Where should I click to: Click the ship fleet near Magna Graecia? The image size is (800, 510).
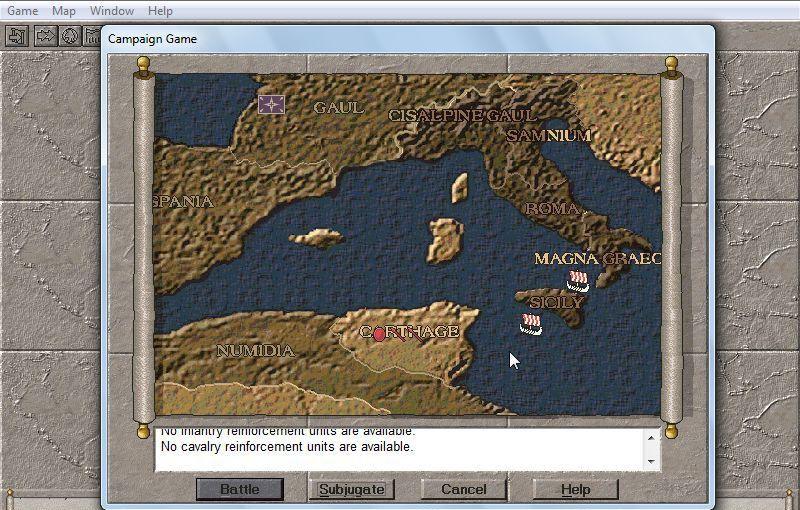click(x=577, y=280)
